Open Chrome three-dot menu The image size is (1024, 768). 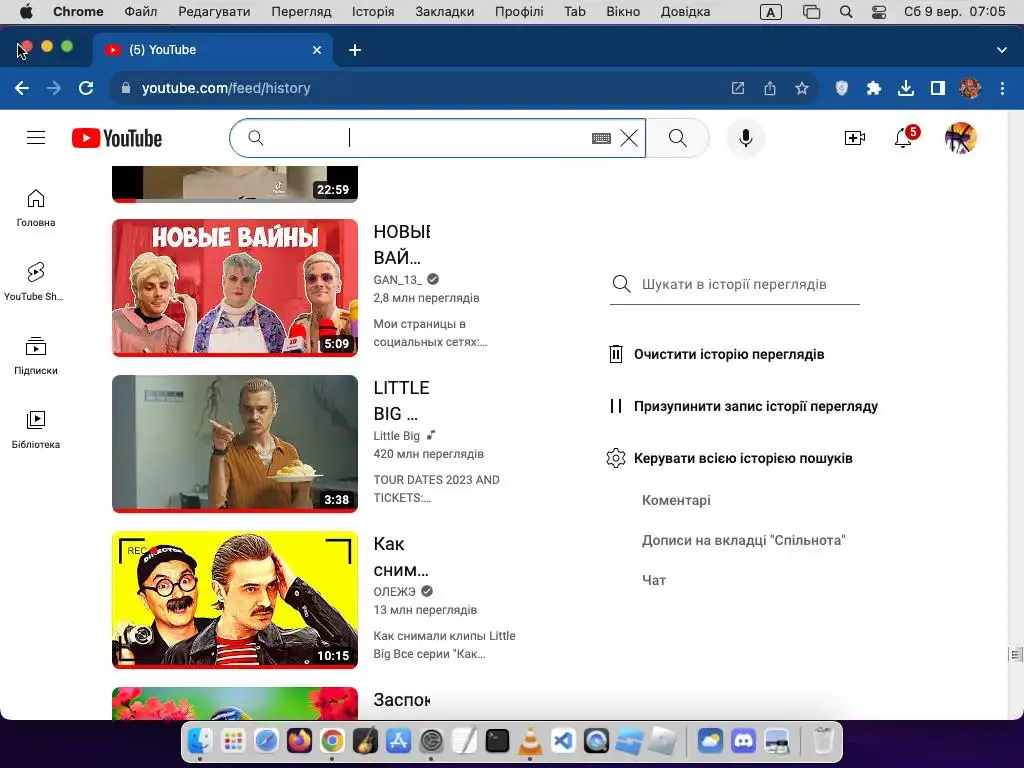pyautogui.click(x=1002, y=88)
